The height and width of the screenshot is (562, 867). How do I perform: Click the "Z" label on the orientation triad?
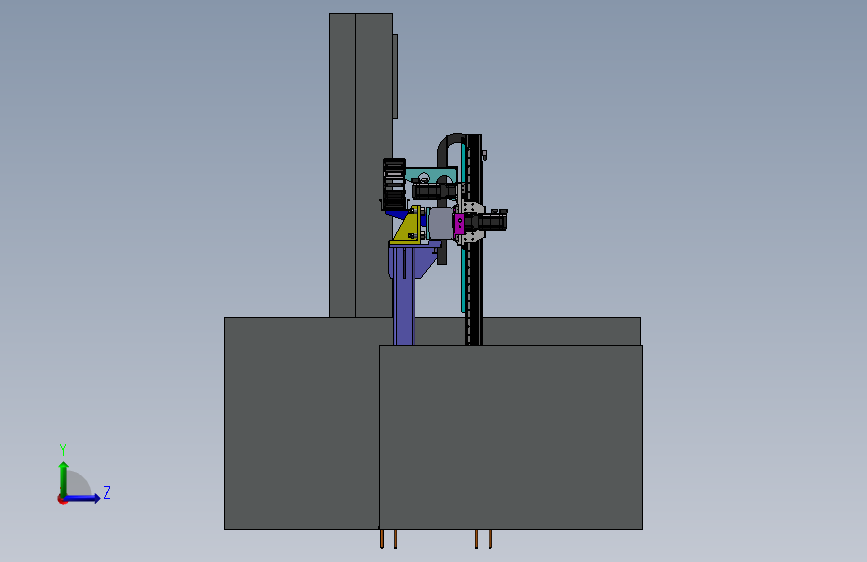(107, 492)
